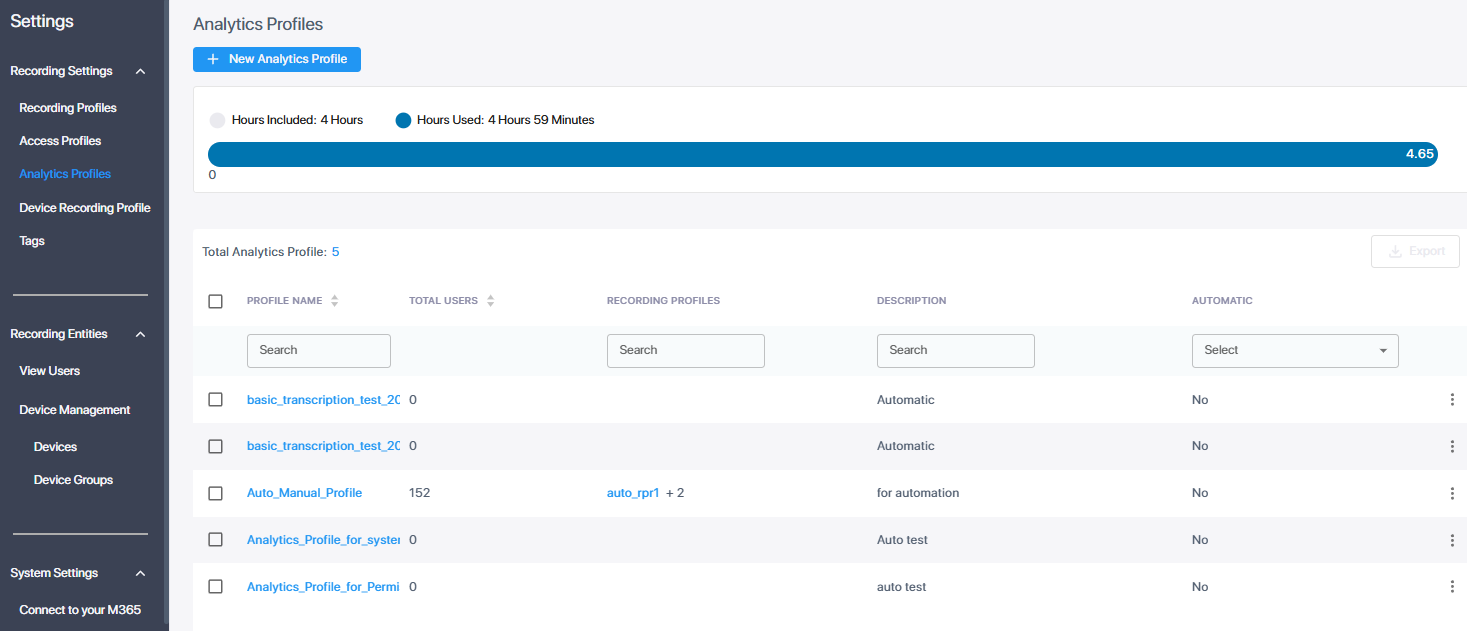The width and height of the screenshot is (1467, 631).
Task: Go to Recording Profiles in sidebar
Action: click(x=68, y=108)
